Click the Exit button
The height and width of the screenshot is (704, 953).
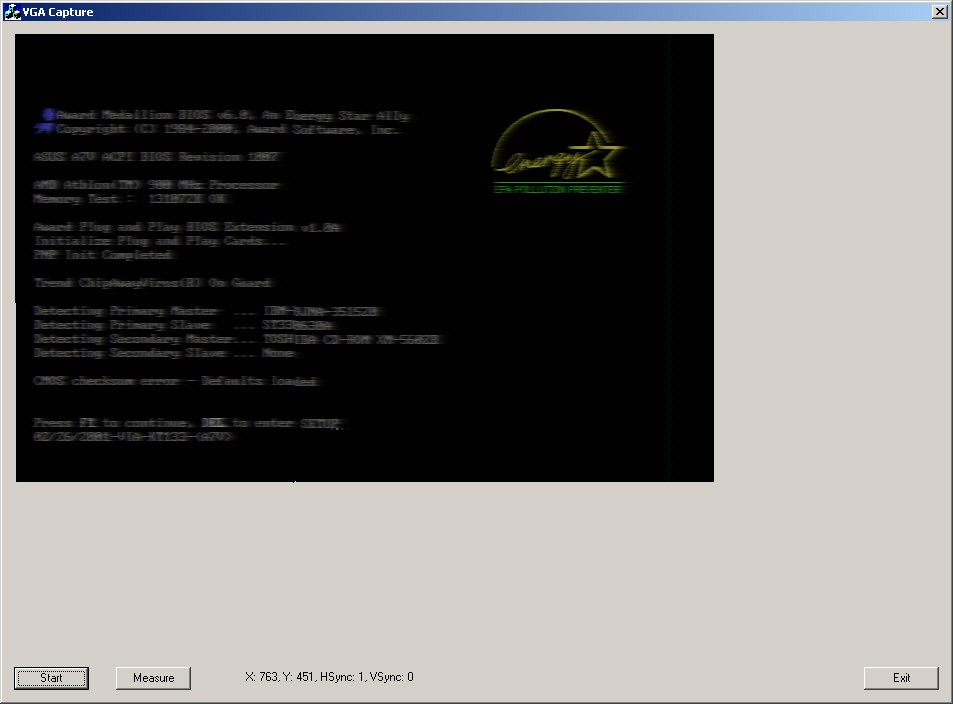pos(901,678)
